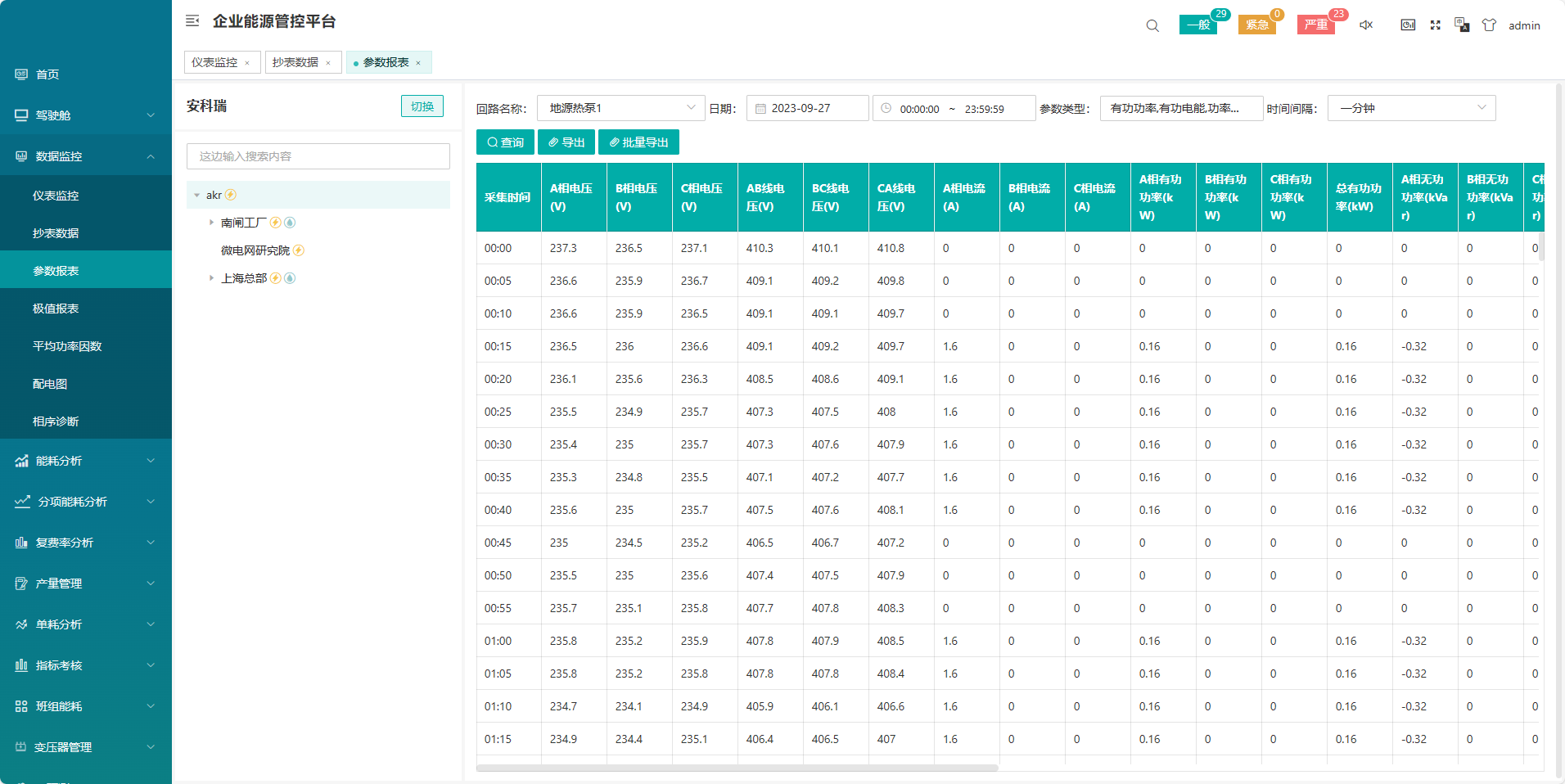Click the electricity icon beside 上海总部
The width and height of the screenshot is (1565, 784).
coord(276,278)
